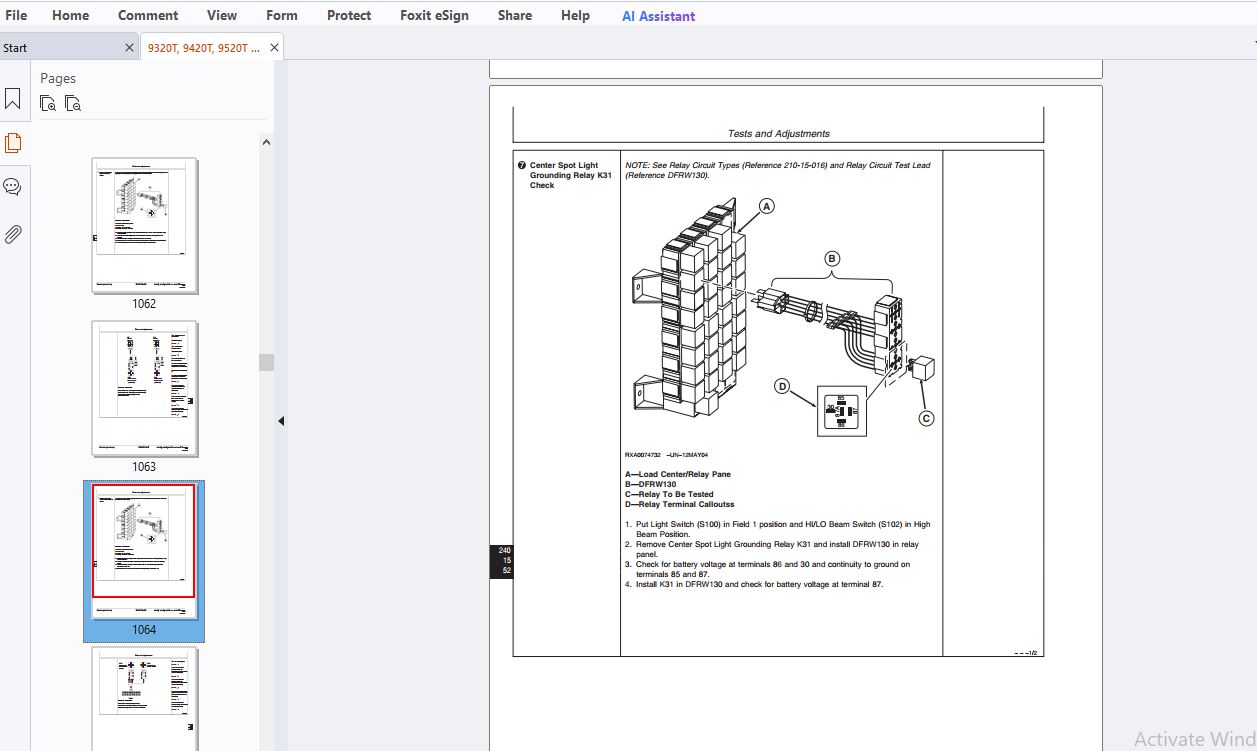Click figure reference RXA0074732 text
The image size is (1257, 751).
(667, 454)
